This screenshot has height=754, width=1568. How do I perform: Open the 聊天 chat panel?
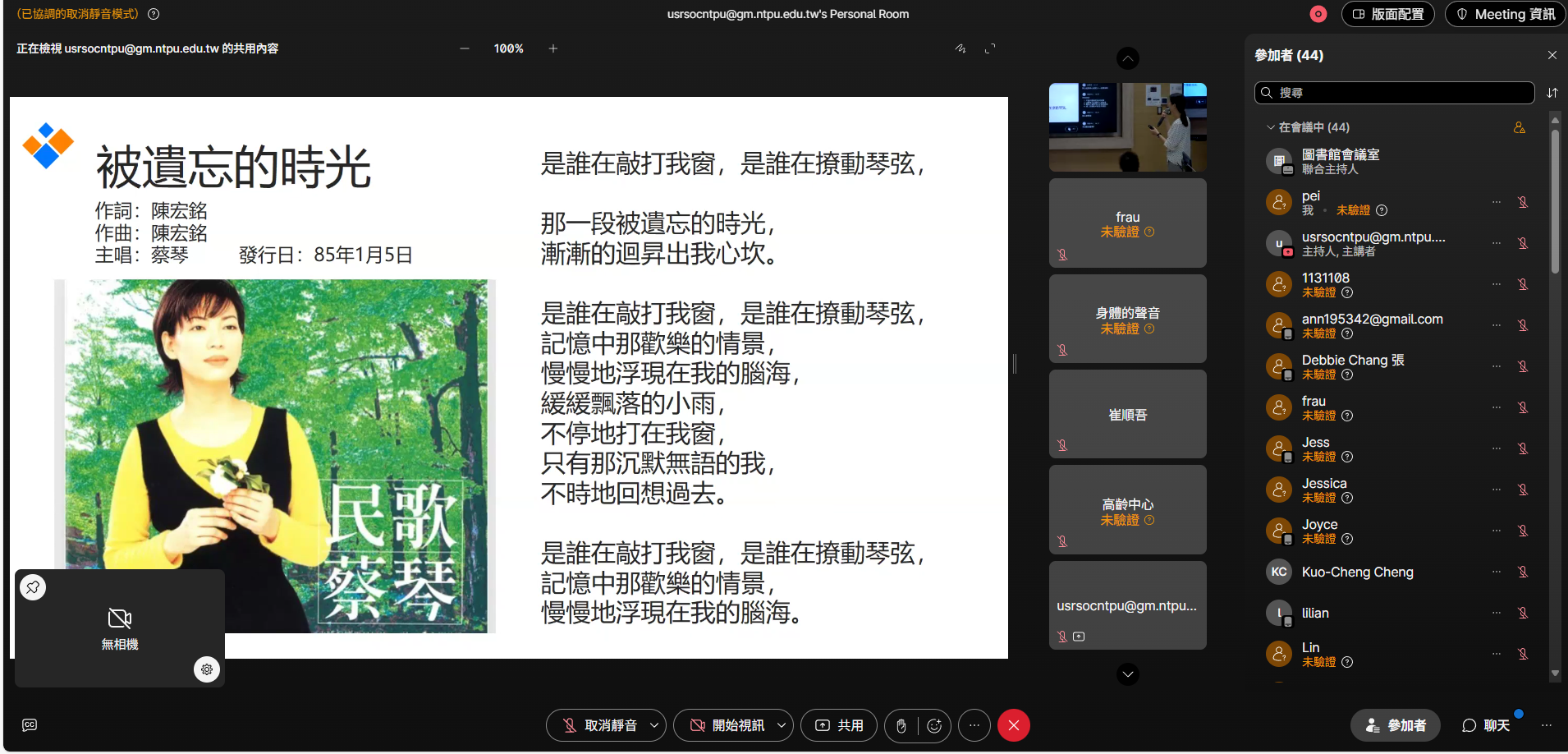coord(1486,725)
